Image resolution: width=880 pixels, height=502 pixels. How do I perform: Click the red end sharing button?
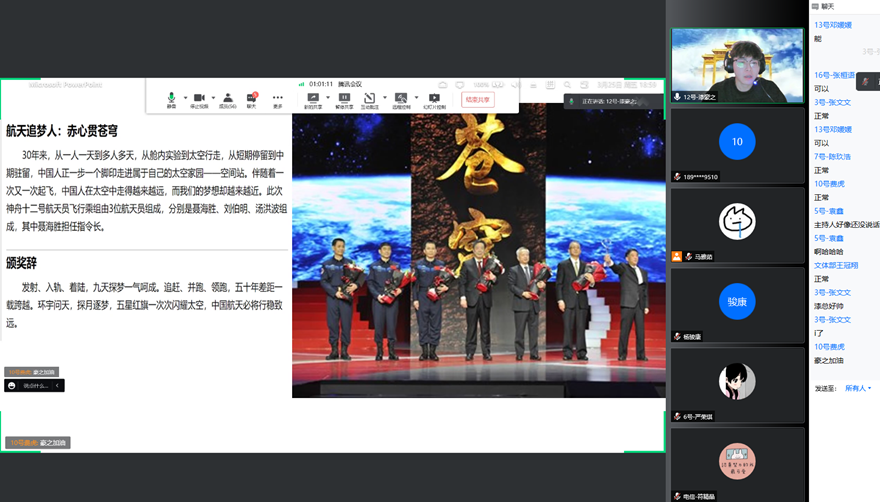pyautogui.click(x=478, y=99)
